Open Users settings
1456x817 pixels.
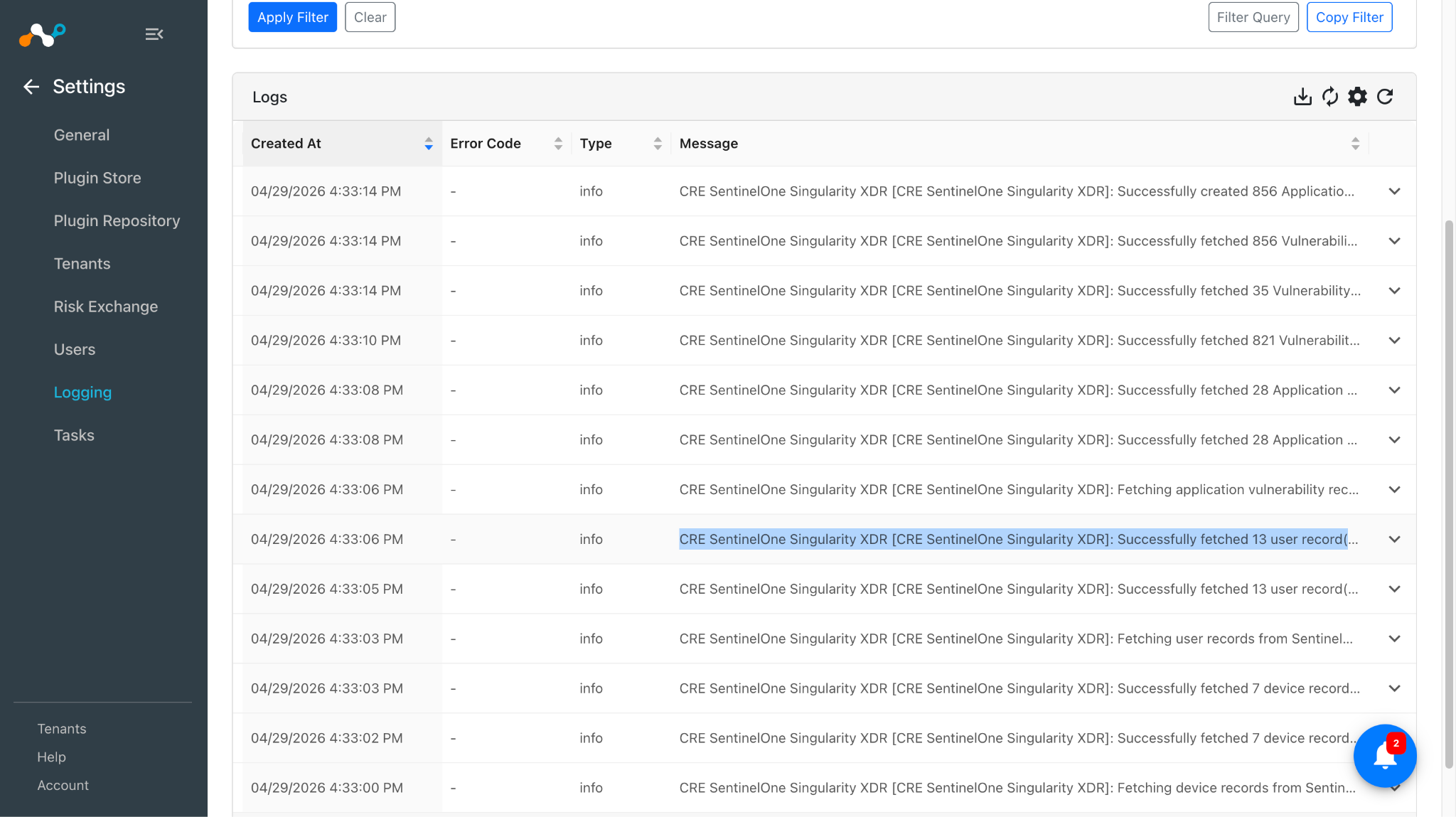pos(75,350)
